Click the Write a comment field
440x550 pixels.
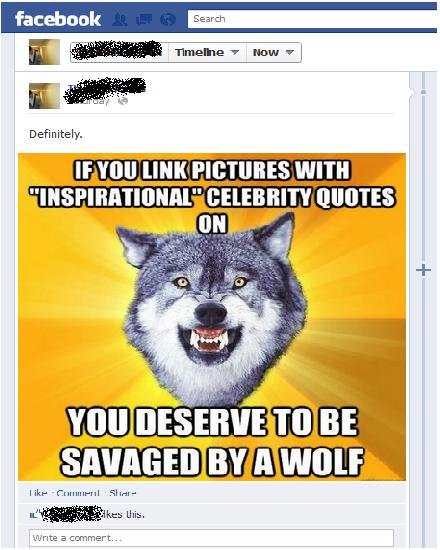point(211,537)
